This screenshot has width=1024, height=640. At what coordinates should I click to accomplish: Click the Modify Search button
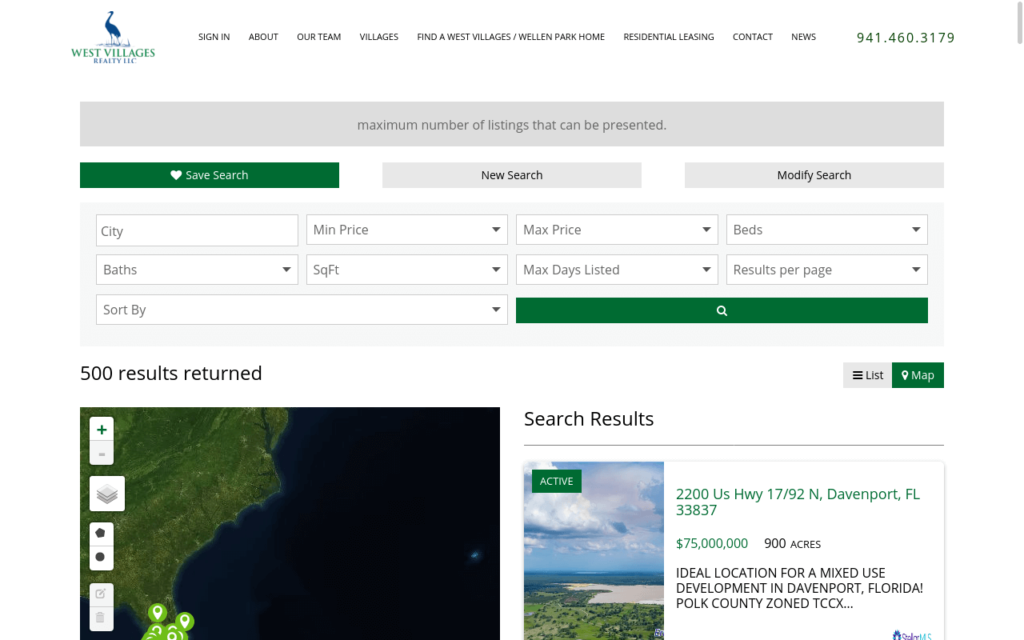pos(814,175)
